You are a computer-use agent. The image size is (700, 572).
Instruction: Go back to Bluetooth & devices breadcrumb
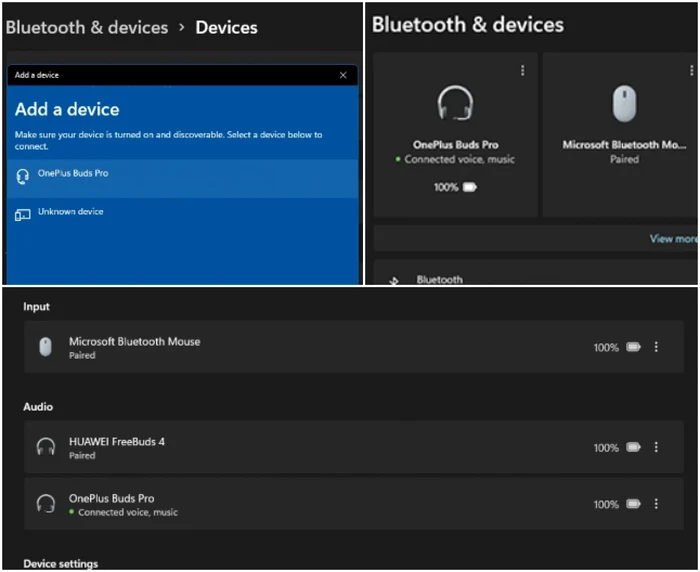pos(87,28)
